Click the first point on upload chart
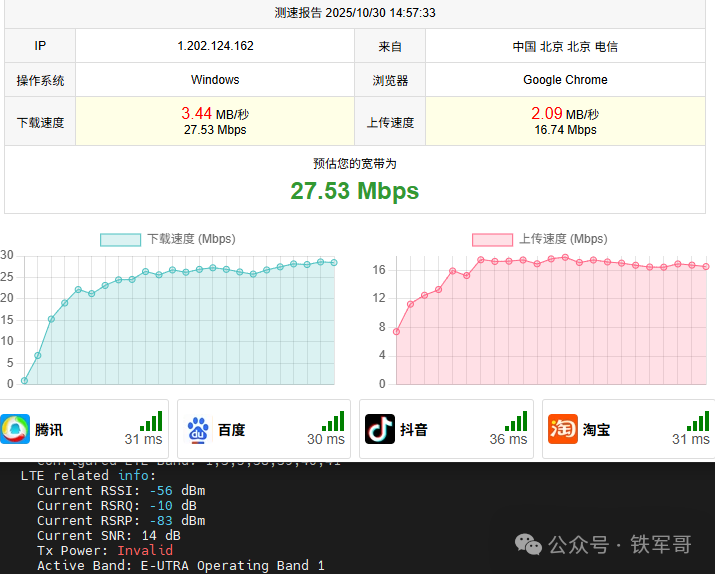The image size is (715, 574). pos(397,331)
